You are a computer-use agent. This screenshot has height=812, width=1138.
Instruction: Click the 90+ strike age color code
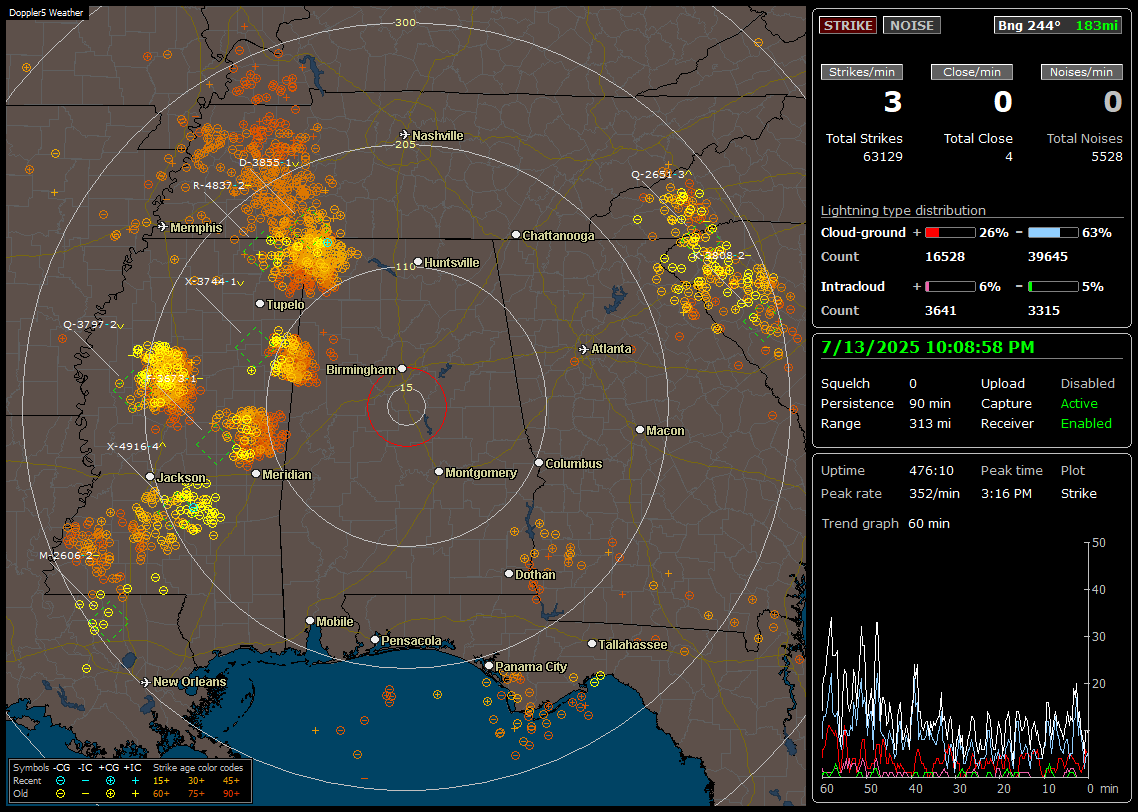click(231, 794)
